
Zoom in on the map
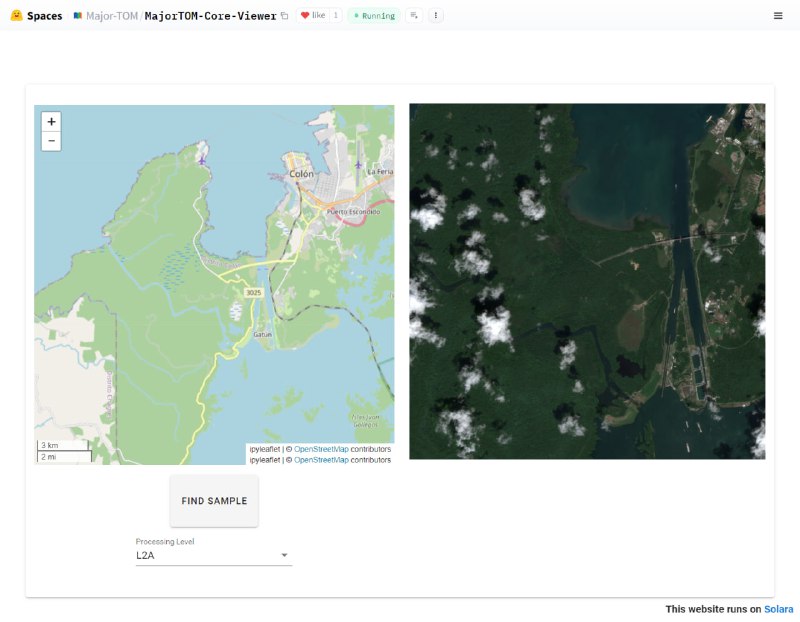(x=51, y=121)
